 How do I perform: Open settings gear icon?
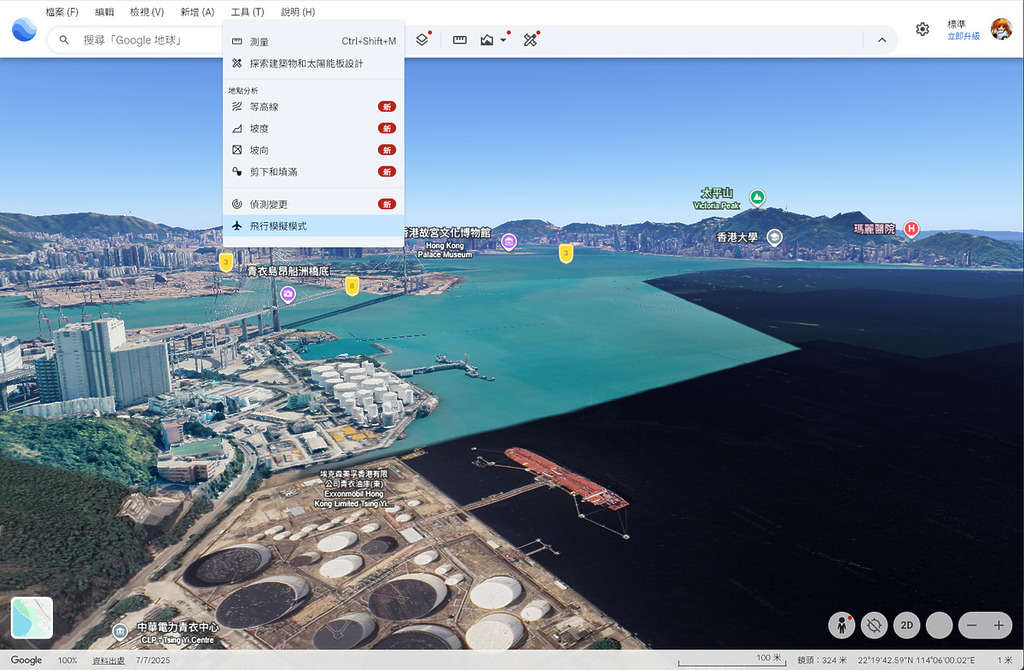[922, 29]
